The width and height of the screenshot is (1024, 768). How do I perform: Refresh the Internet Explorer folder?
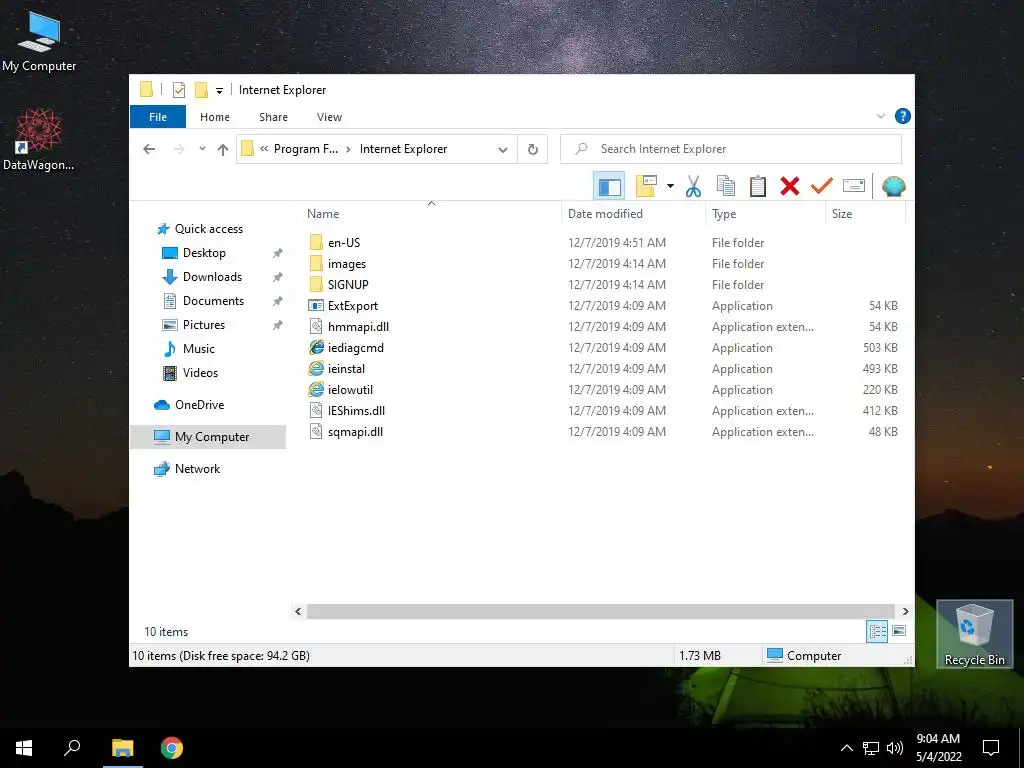pos(533,150)
